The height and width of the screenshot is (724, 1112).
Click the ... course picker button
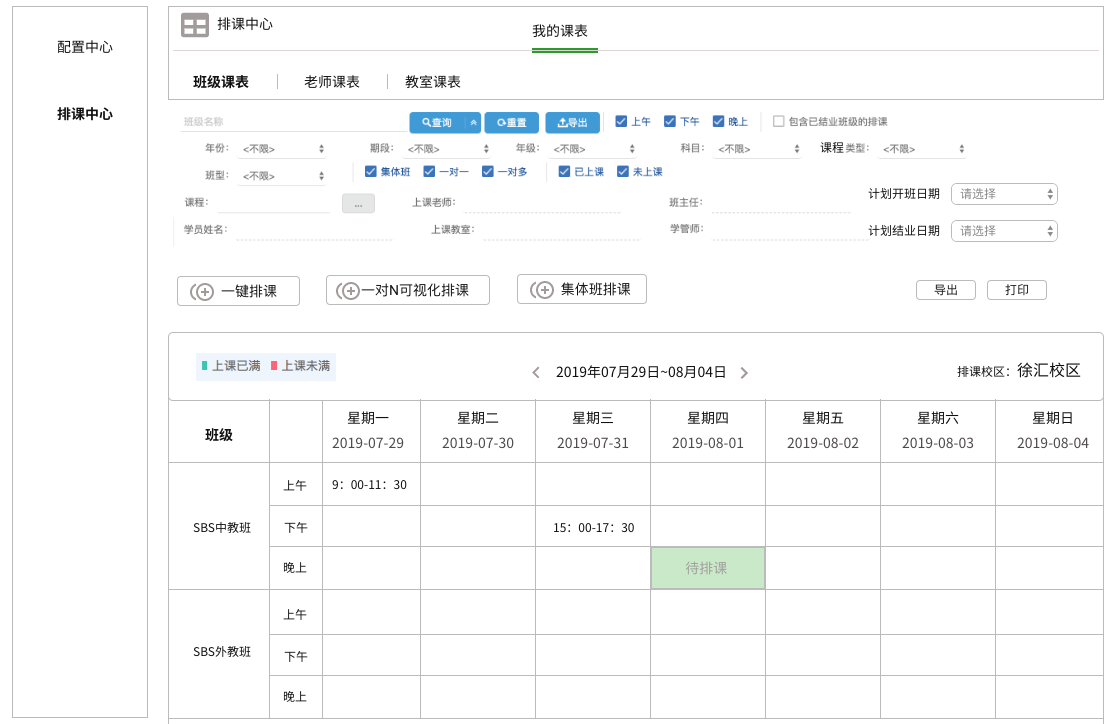[358, 204]
